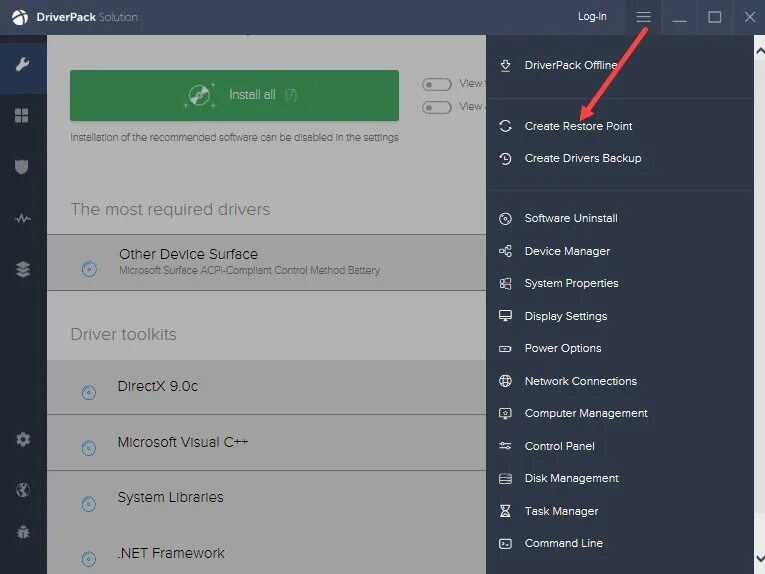
Task: Click the disc icon beside Other Device Surface
Action: pos(89,269)
